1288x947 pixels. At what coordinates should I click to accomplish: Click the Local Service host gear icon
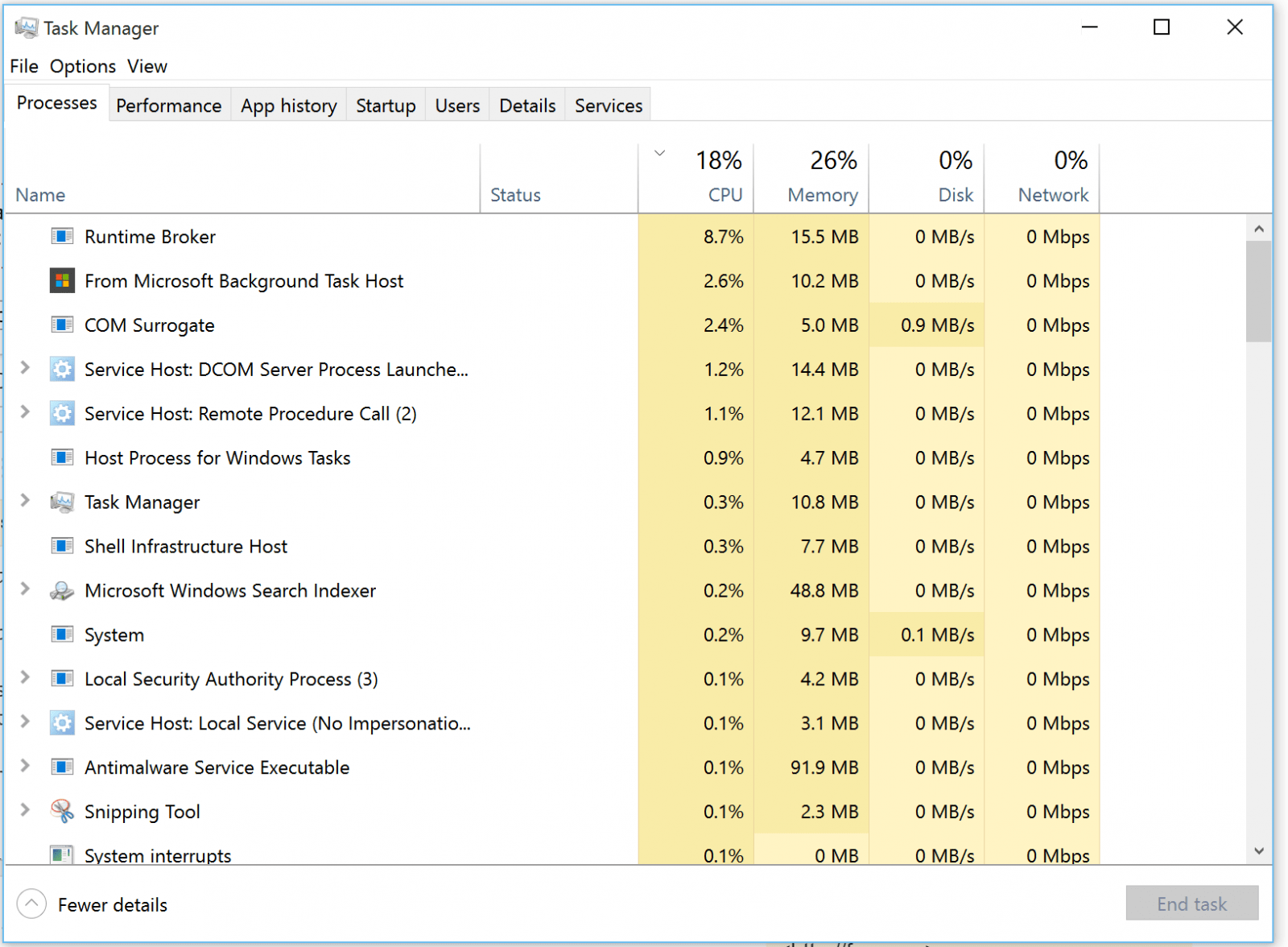[x=62, y=723]
